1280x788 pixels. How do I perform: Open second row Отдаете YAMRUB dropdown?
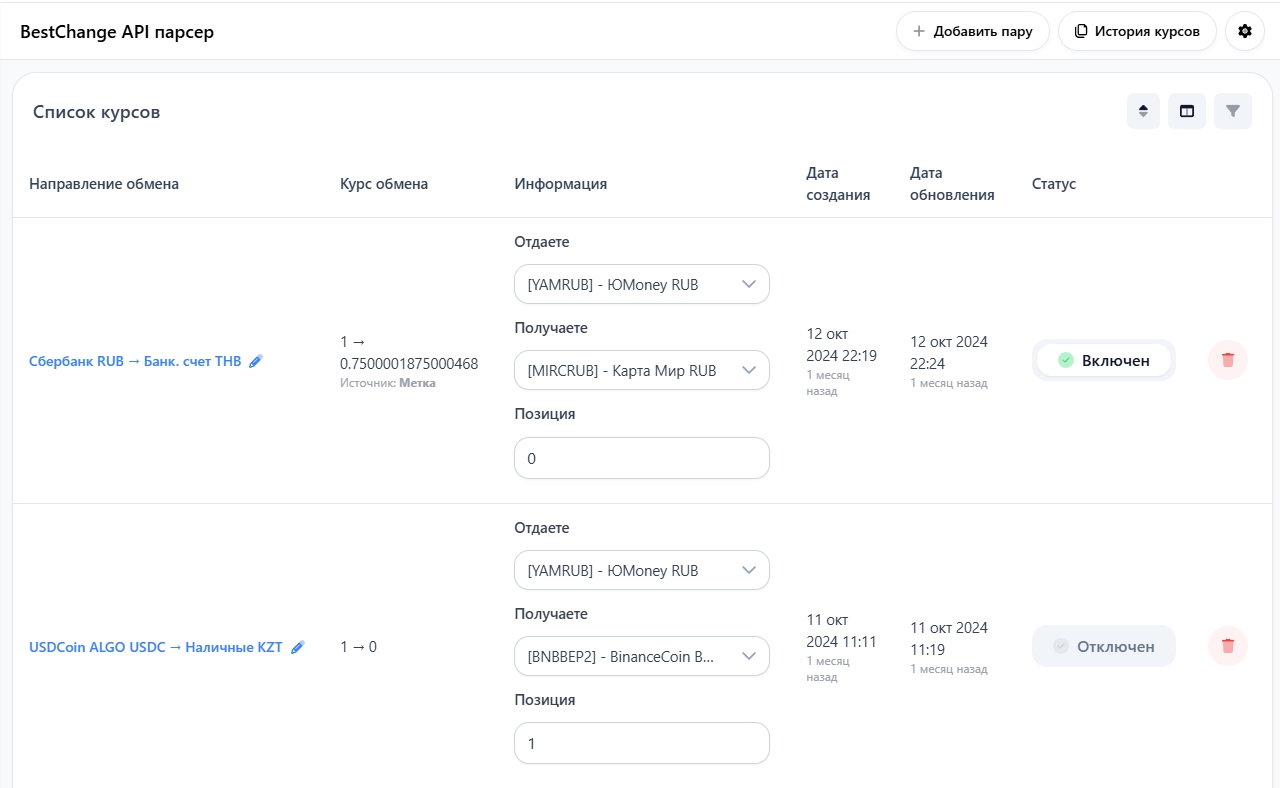[x=641, y=570]
